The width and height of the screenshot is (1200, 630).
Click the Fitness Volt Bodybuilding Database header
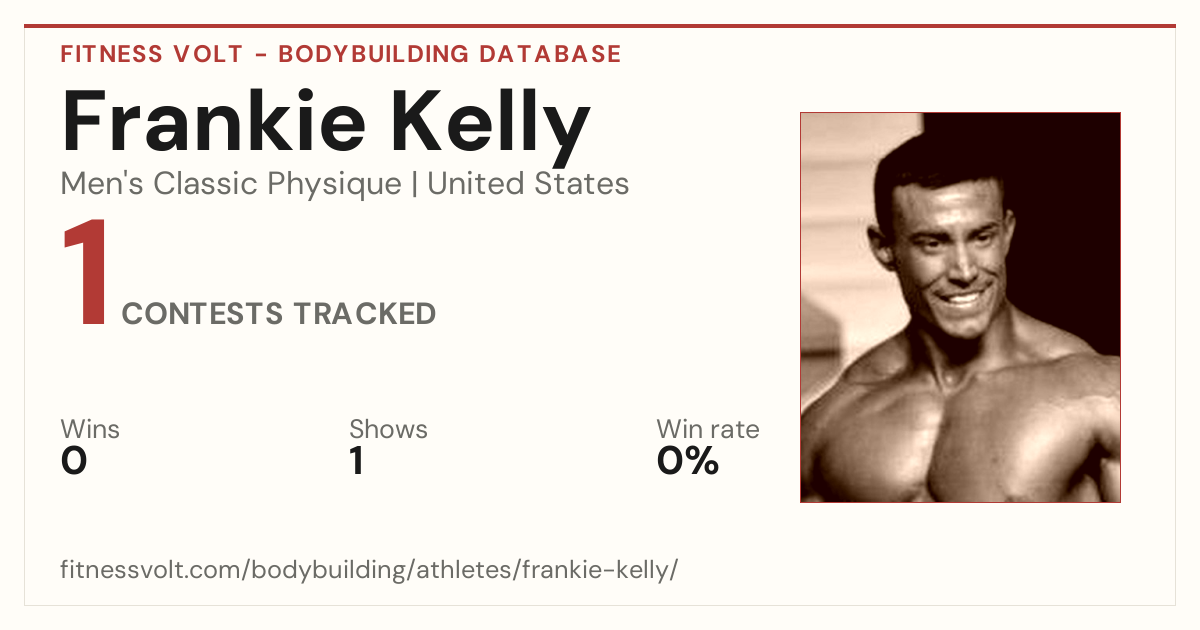click(341, 54)
